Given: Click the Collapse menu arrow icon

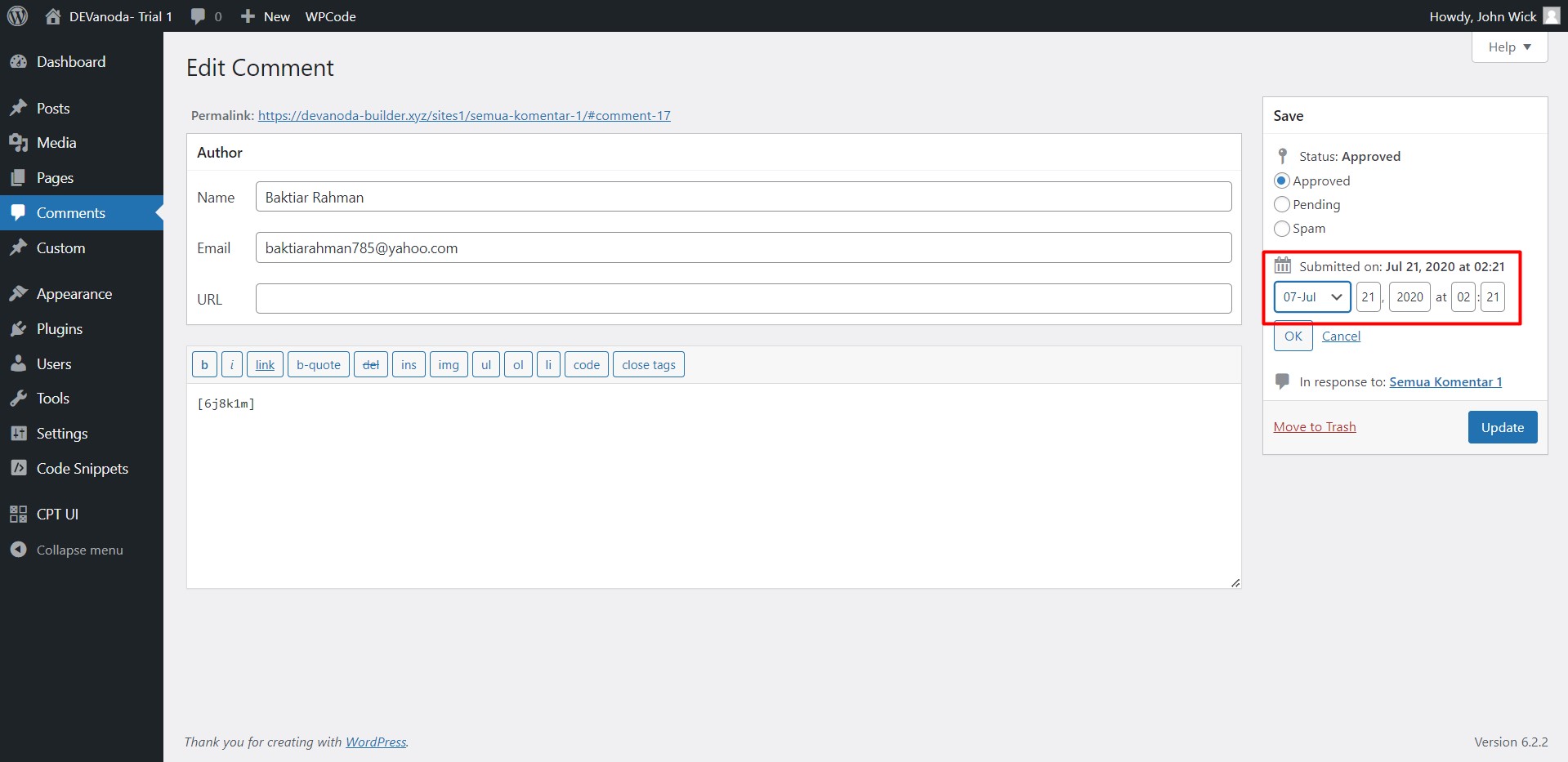Looking at the screenshot, I should 18,550.
